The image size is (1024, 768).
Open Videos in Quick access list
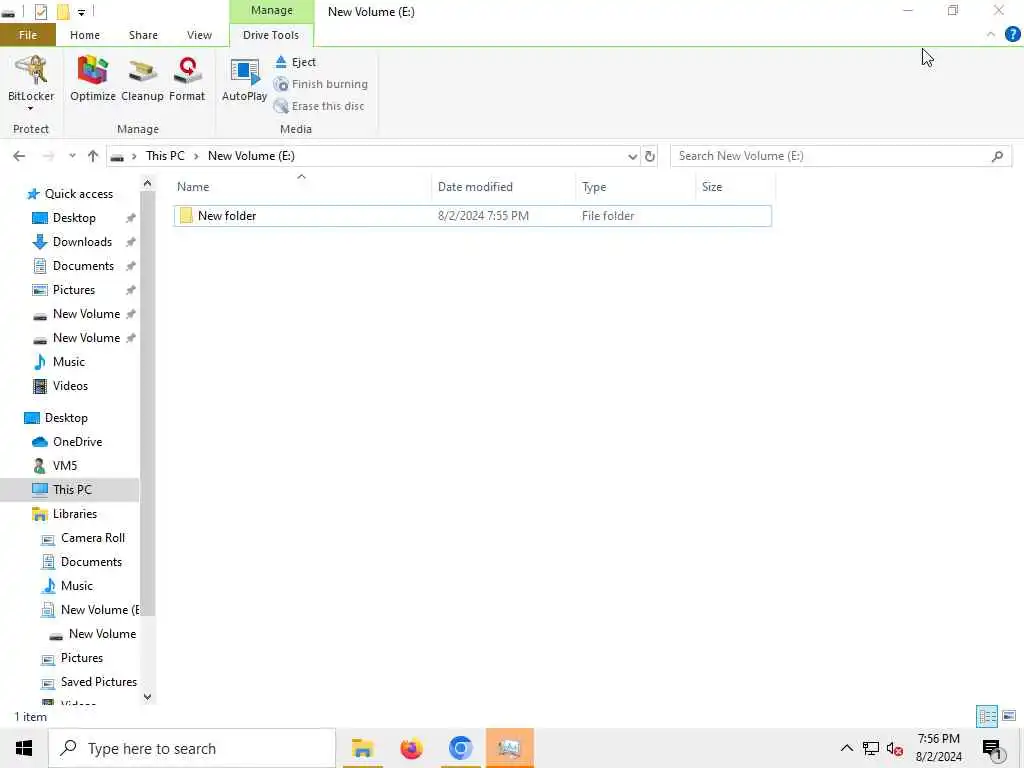click(x=70, y=386)
